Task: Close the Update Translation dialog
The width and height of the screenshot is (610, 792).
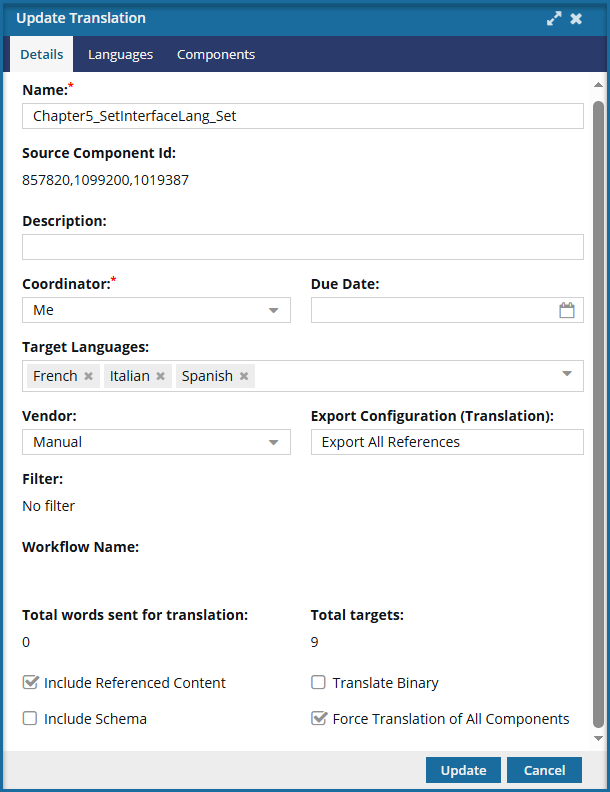Action: pos(576,19)
